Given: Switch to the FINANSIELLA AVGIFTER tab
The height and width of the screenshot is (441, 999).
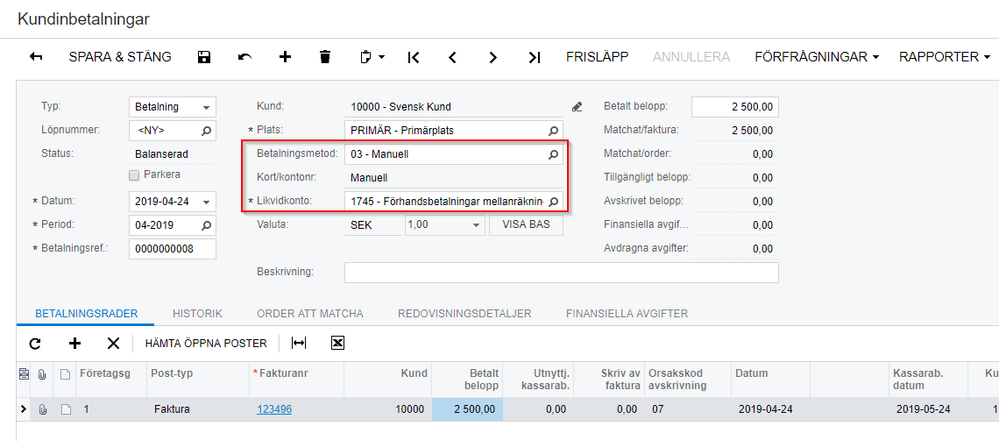Looking at the screenshot, I should pos(627,314).
